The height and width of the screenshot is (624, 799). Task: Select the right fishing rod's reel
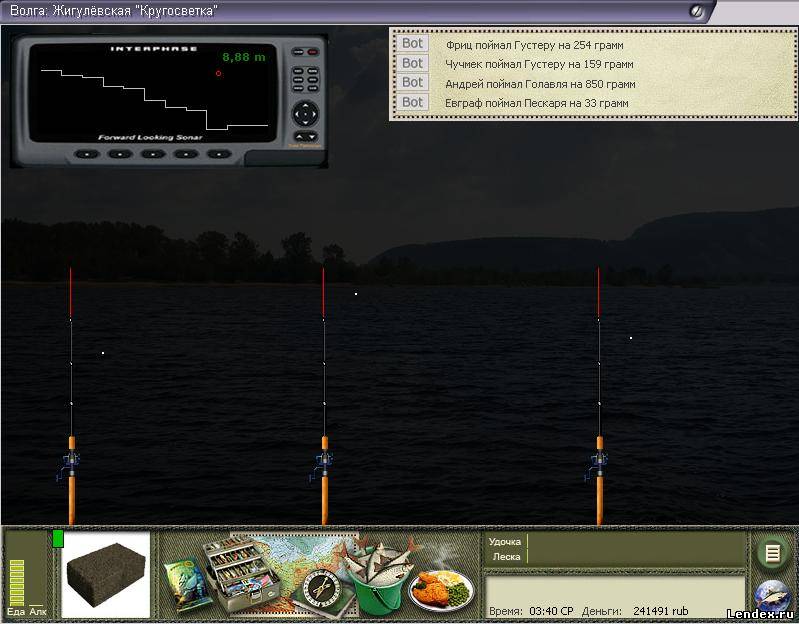pyautogui.click(x=597, y=465)
